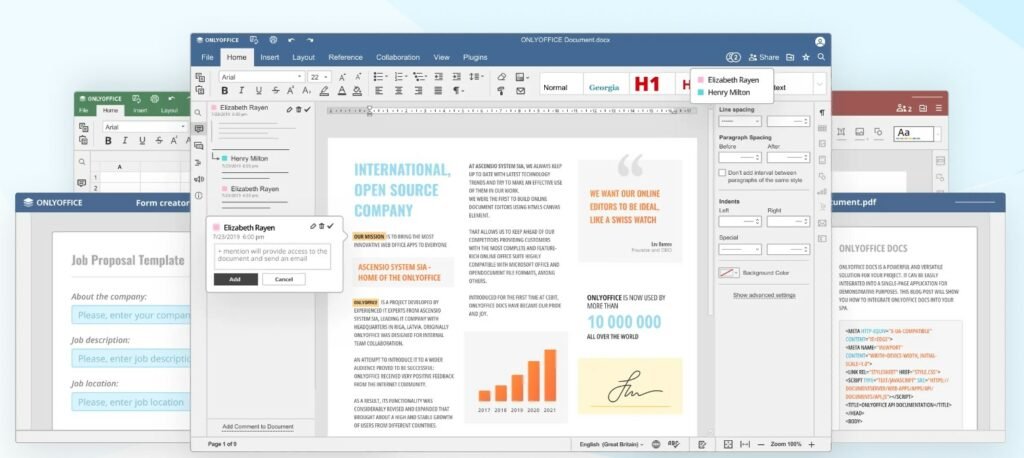
Task: Click the zoom in plus in status bar
Action: tap(812, 444)
